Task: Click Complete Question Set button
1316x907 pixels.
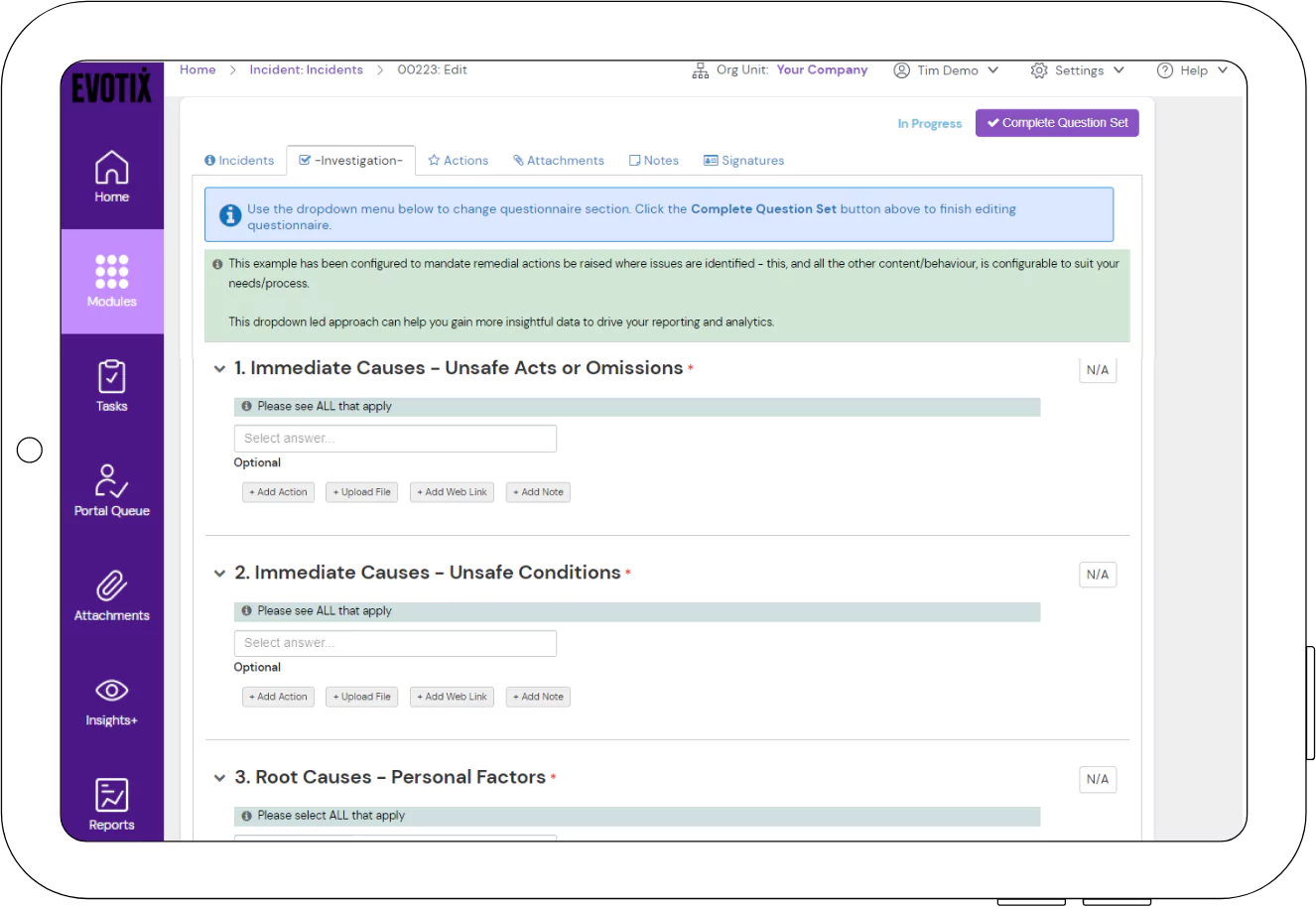Action: point(1057,123)
